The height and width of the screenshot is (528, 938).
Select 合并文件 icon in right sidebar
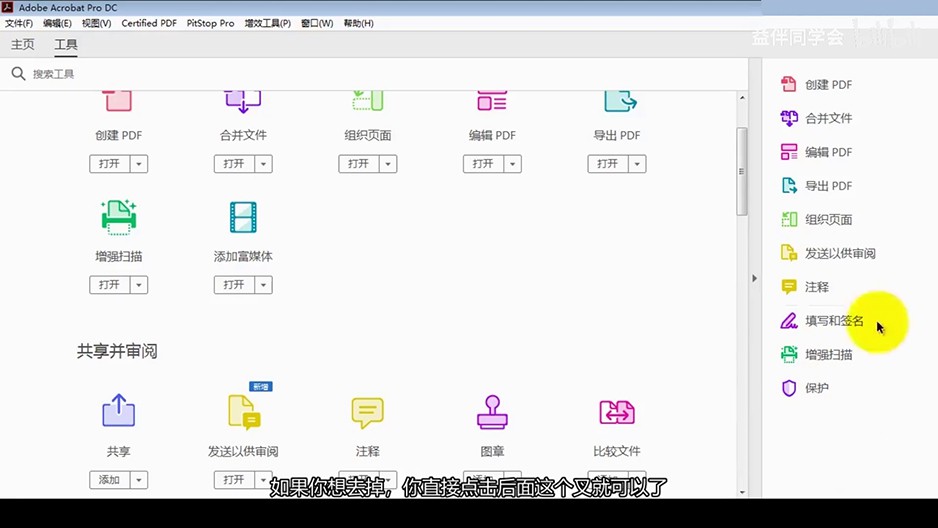(789, 118)
